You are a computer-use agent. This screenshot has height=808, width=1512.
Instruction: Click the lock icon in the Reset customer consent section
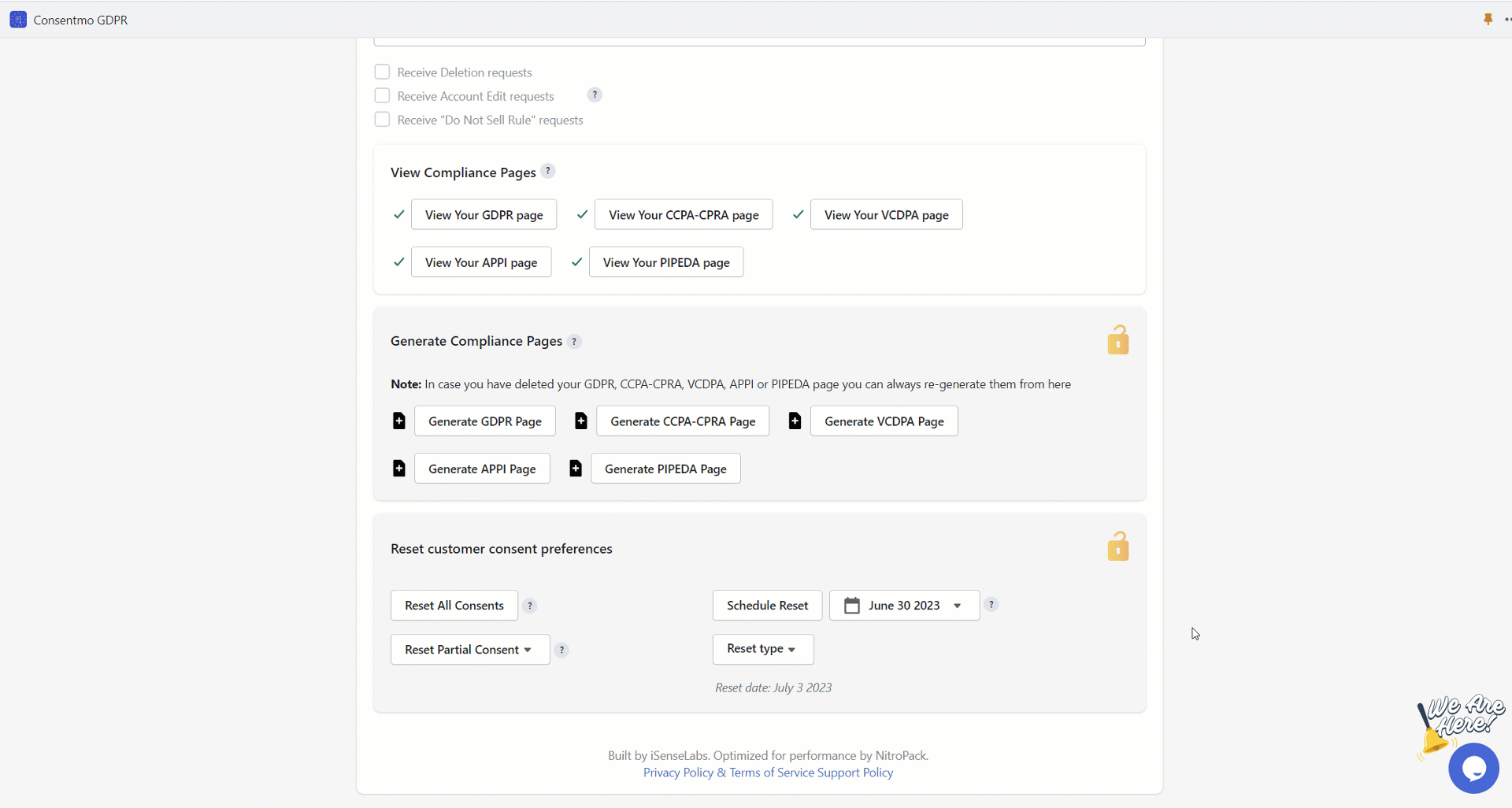[1117, 546]
